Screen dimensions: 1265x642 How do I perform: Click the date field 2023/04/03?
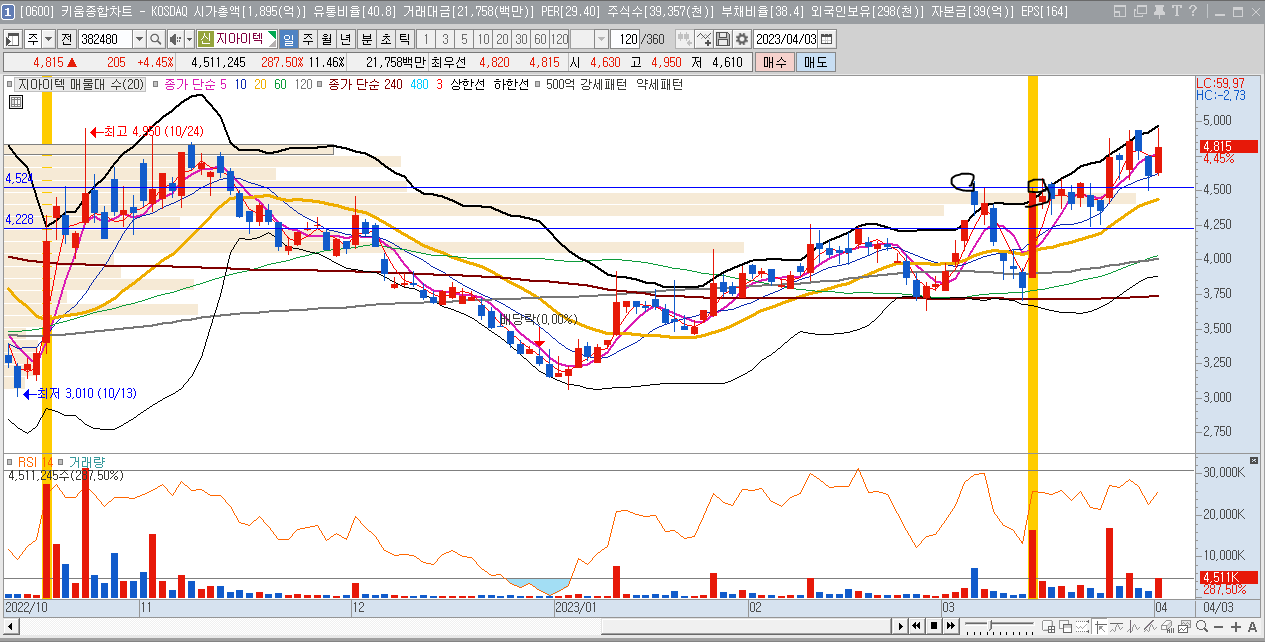787,39
